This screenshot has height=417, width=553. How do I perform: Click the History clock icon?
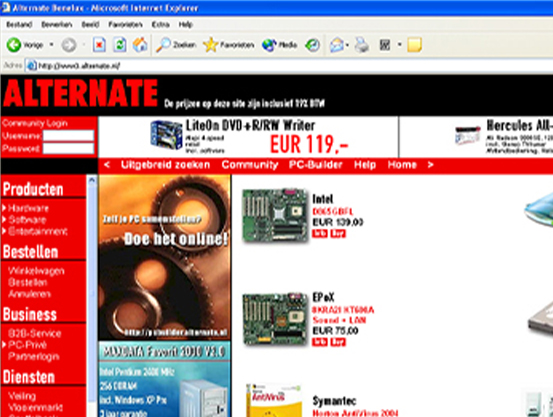tap(312, 45)
